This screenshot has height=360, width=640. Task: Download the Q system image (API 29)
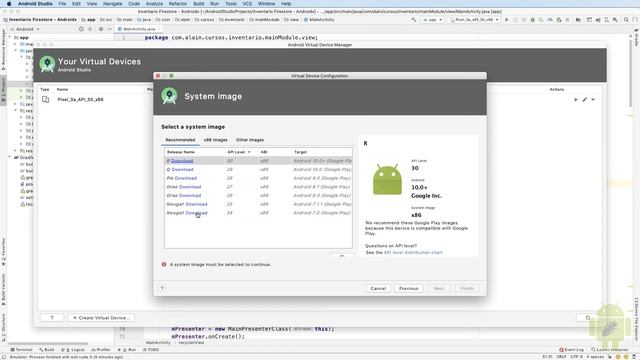[x=182, y=169]
